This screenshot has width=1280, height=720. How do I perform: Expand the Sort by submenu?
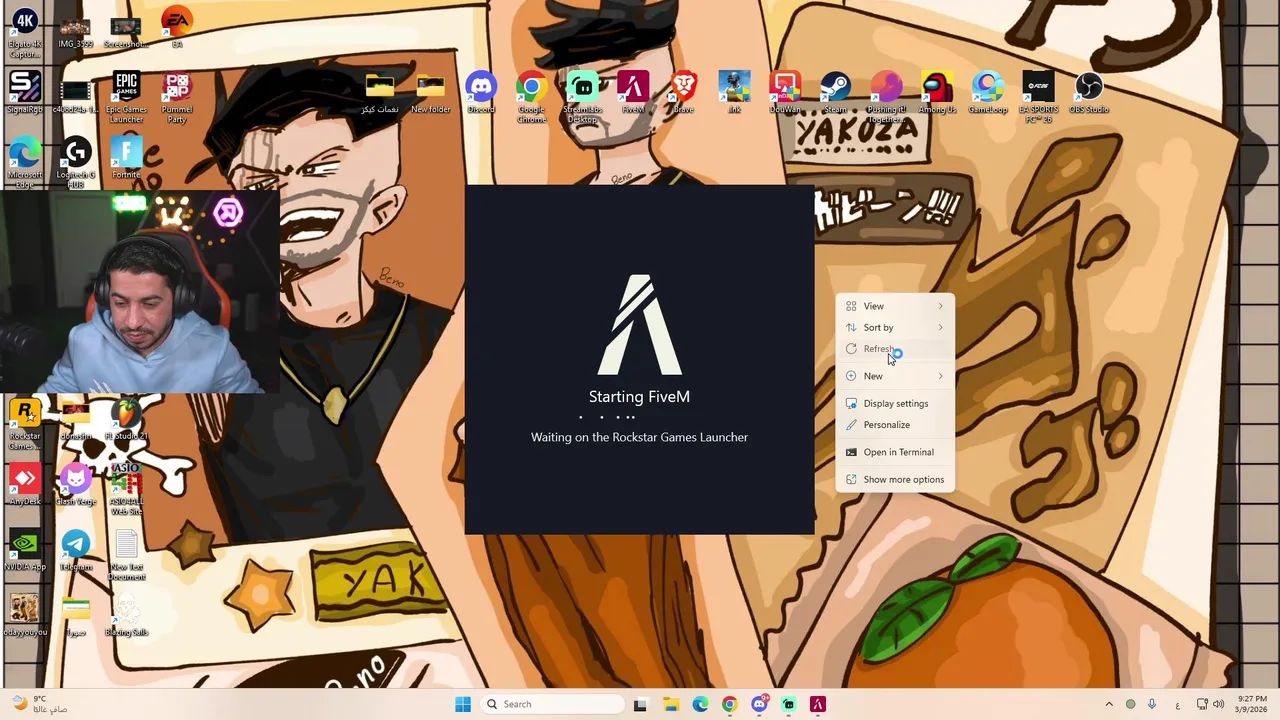point(895,327)
